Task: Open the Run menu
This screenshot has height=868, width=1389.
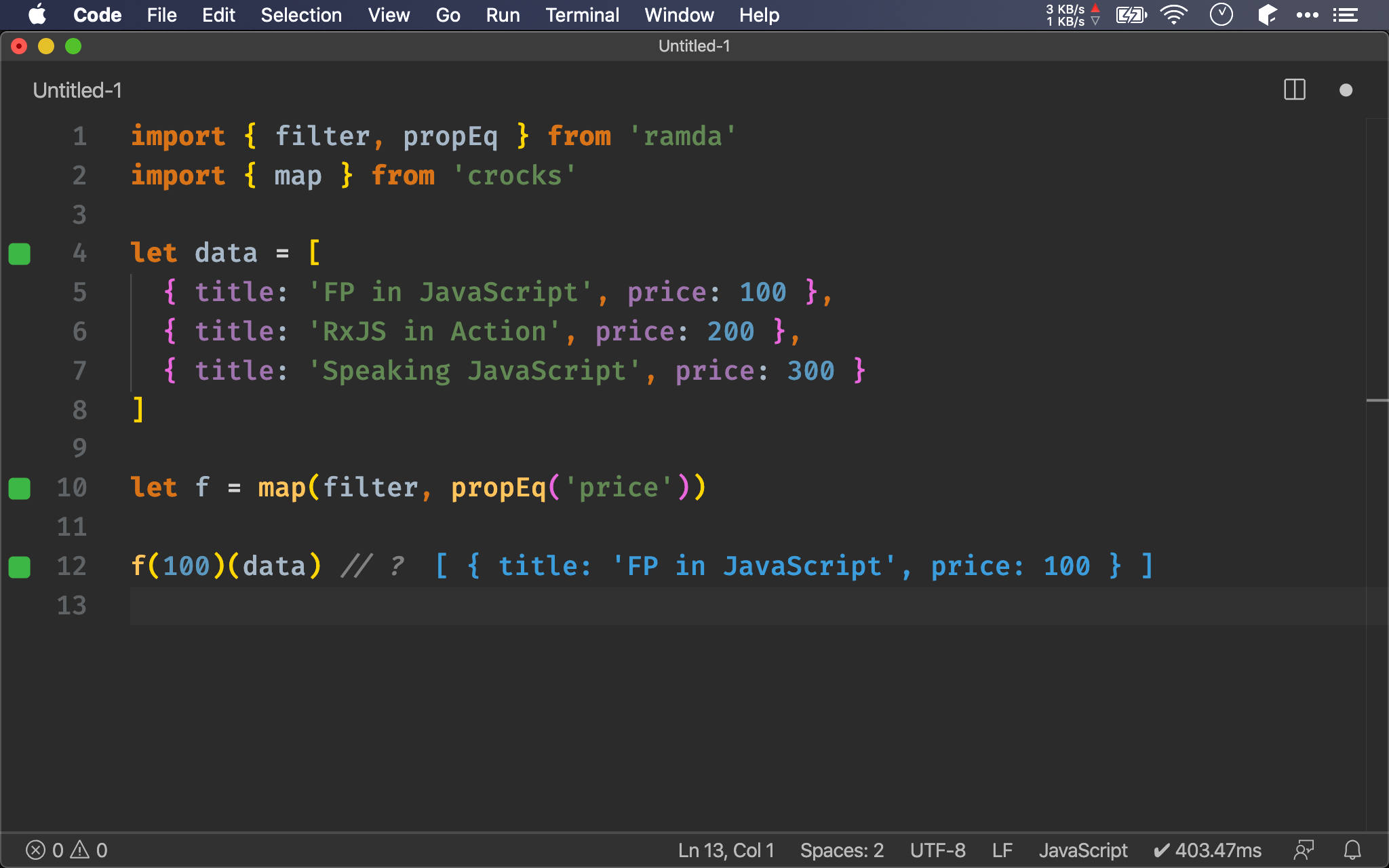Action: pyautogui.click(x=503, y=15)
